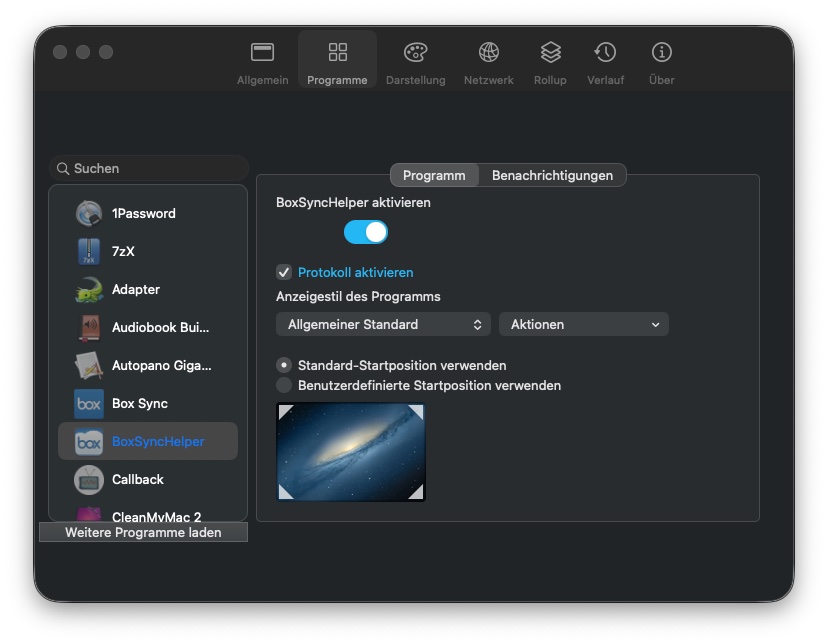Switch to the Benachrichtigungen tab
The width and height of the screenshot is (828, 644).
(552, 175)
